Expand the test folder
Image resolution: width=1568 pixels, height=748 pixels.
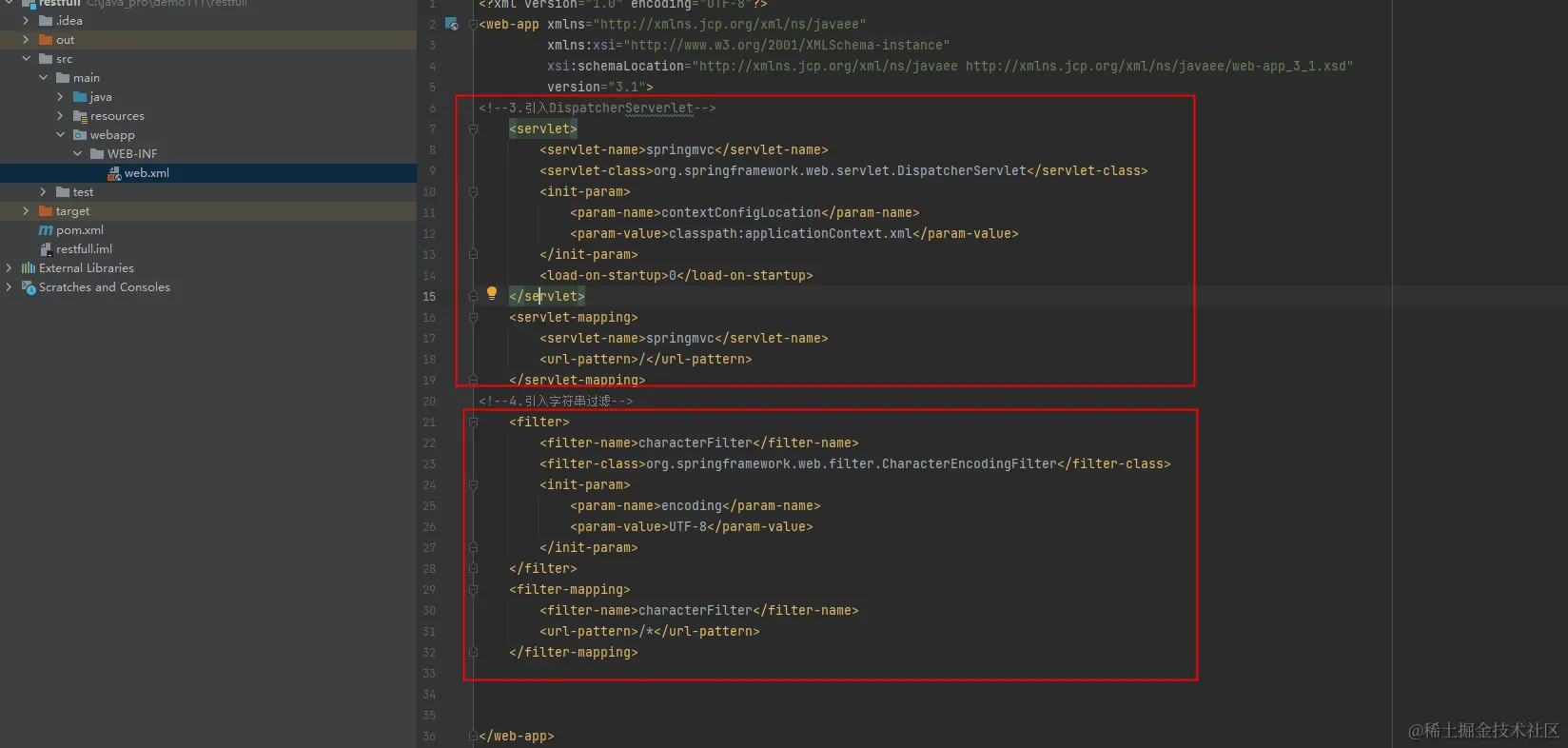(x=43, y=192)
